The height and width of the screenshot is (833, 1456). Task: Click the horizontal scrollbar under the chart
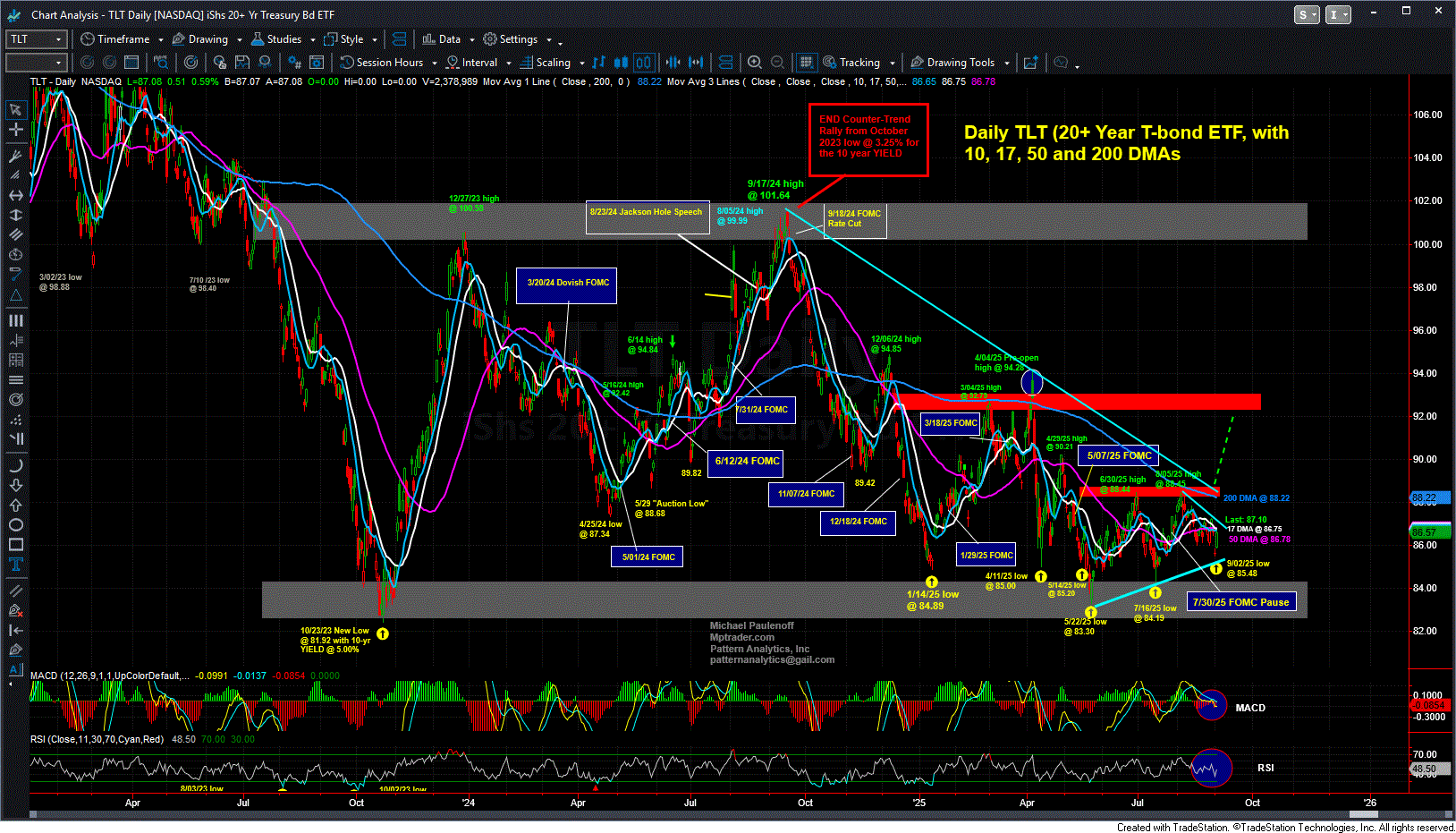(x=715, y=814)
